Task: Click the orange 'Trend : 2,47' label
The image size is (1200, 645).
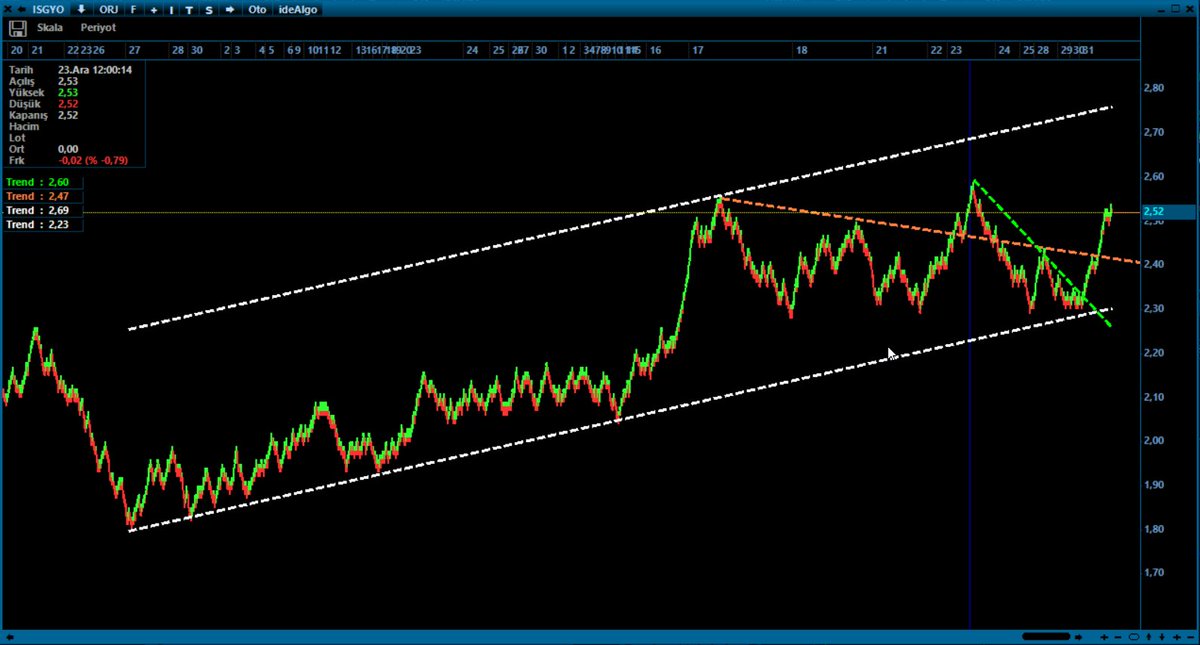Action: (39, 197)
